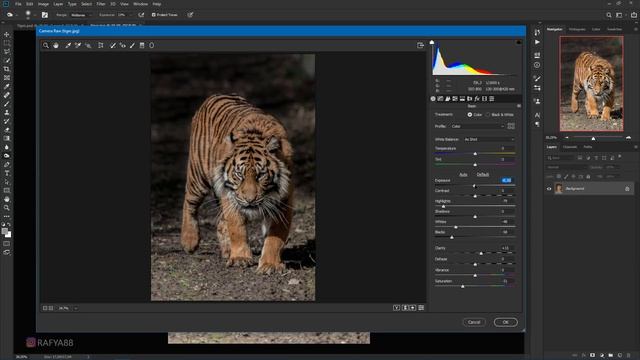The image size is (640, 360).
Task: Click the OK button in Camera Raw
Action: click(x=506, y=322)
